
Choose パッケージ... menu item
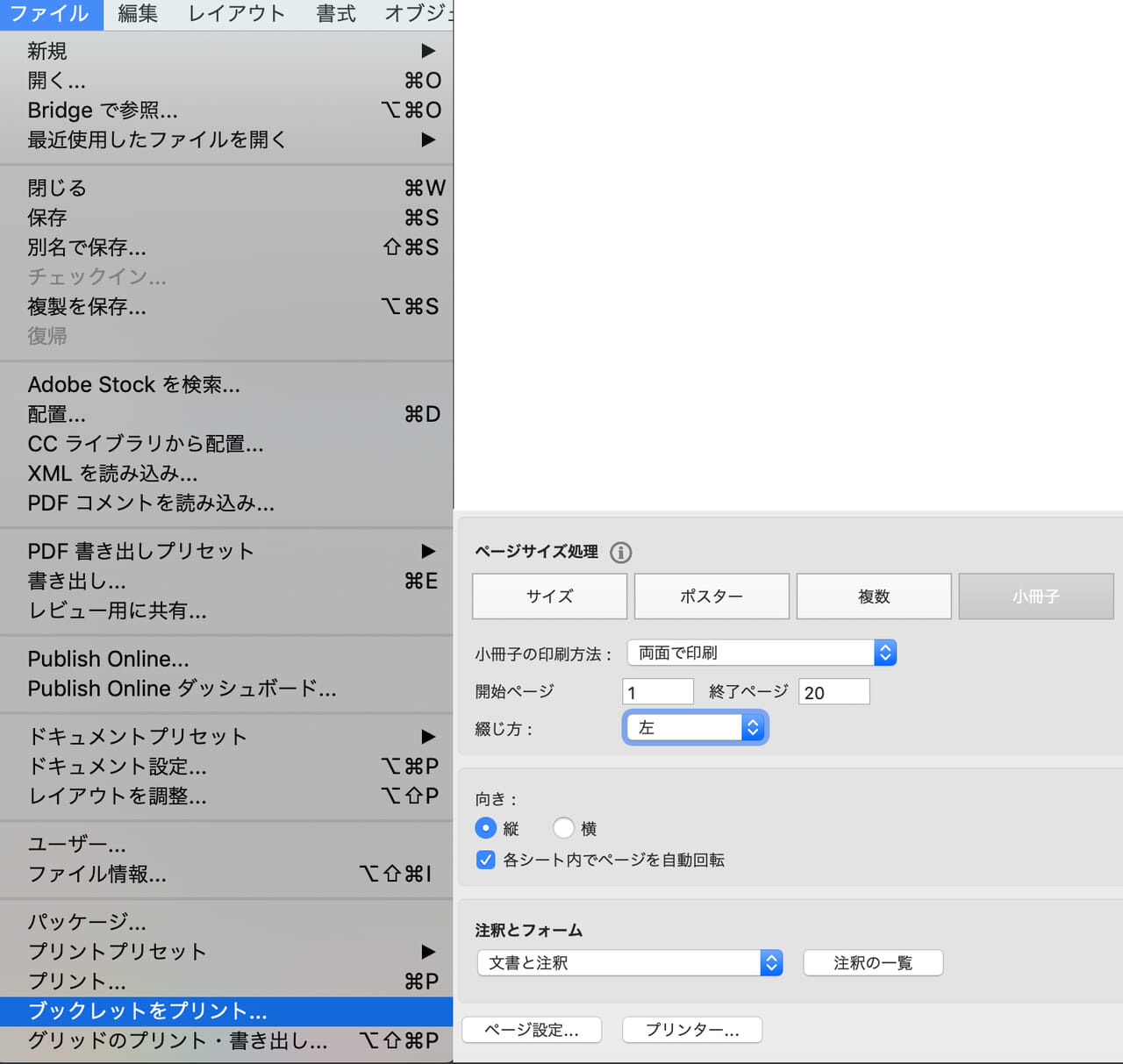(x=226, y=922)
